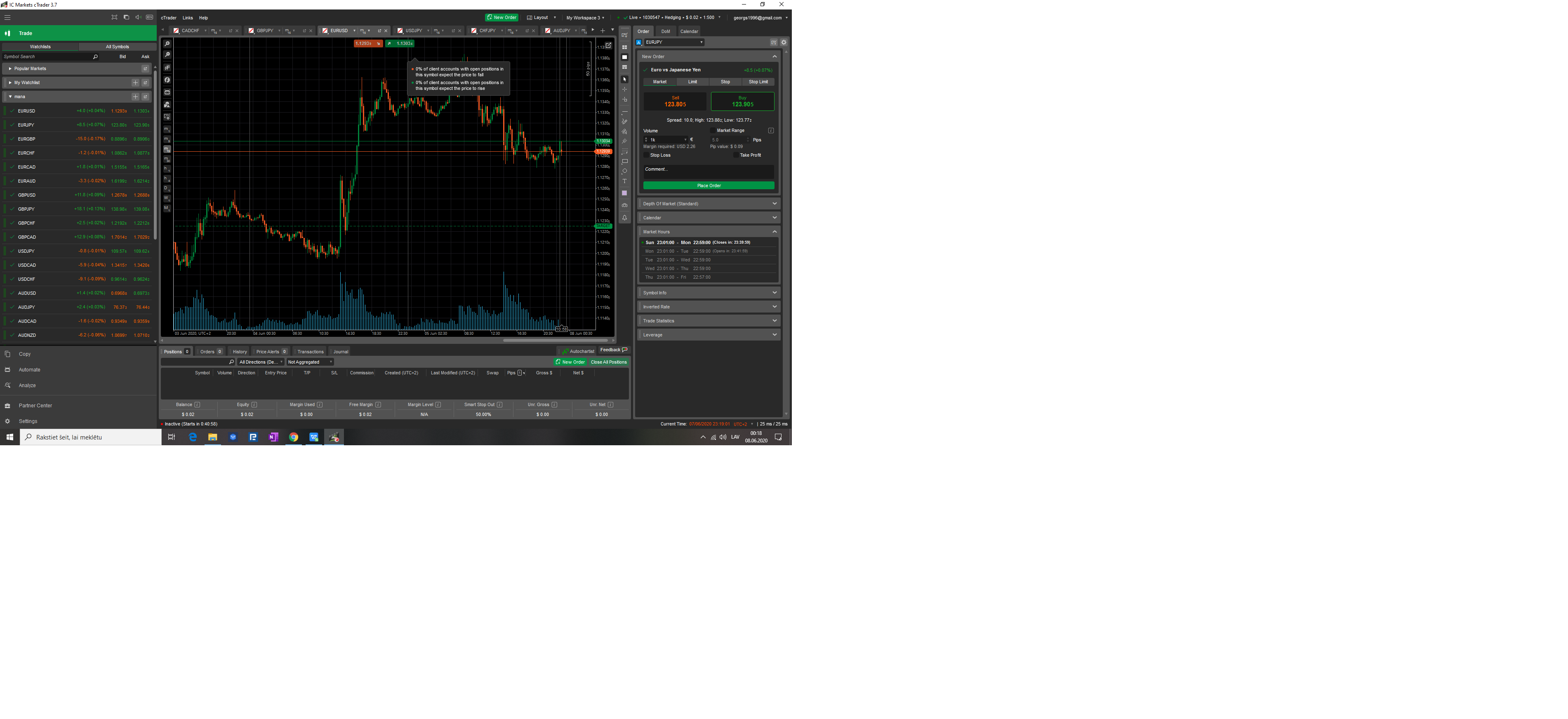This screenshot has height=719, width=1568.
Task: Click the price alert bell icon
Action: [624, 218]
